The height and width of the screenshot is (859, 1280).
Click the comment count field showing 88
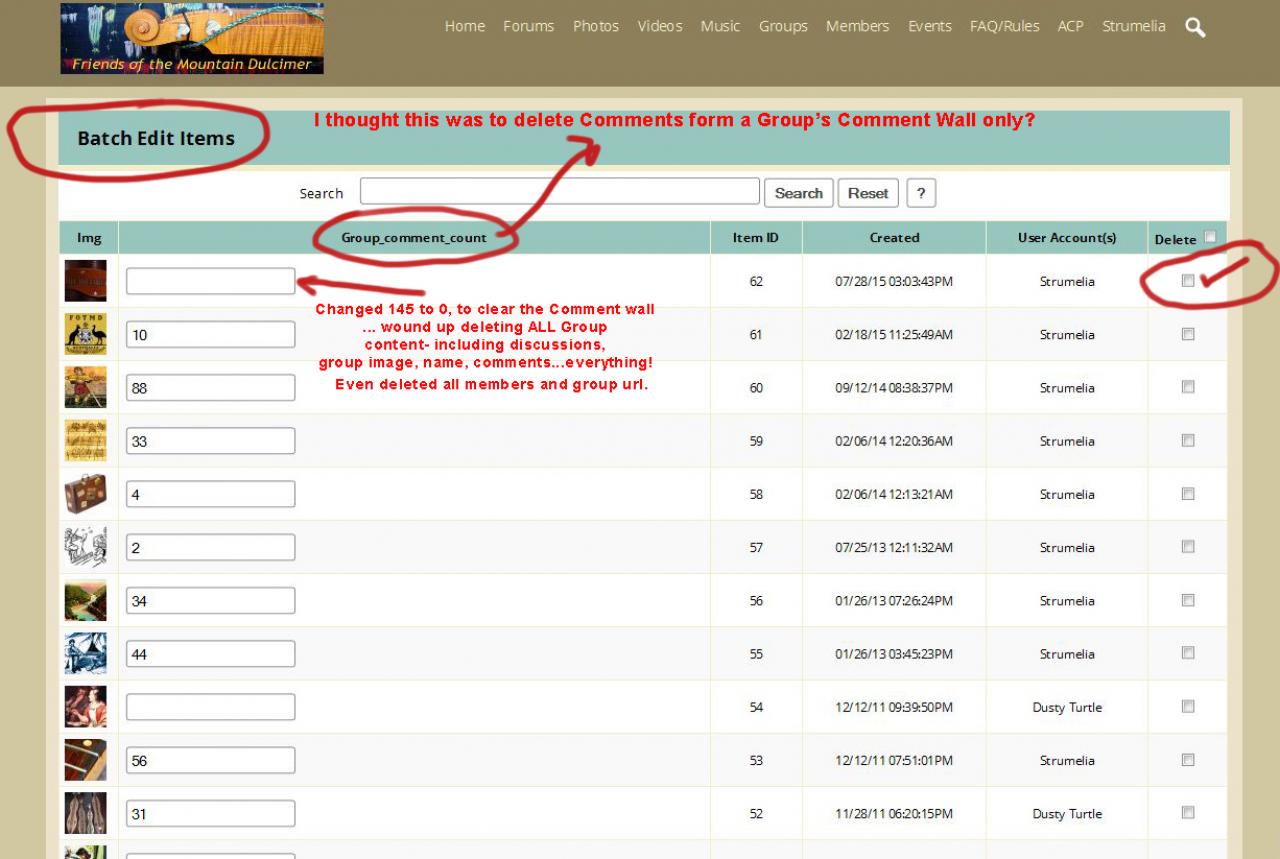pos(210,388)
